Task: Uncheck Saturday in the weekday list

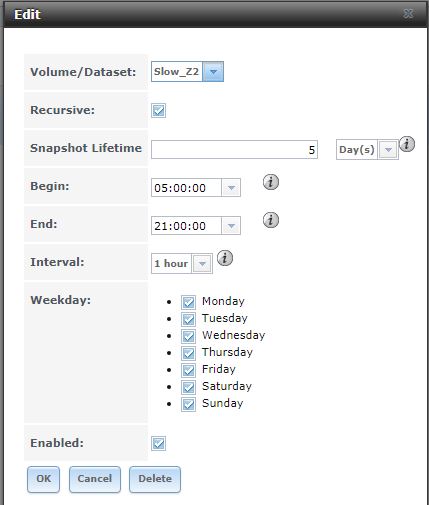Action: click(188, 387)
